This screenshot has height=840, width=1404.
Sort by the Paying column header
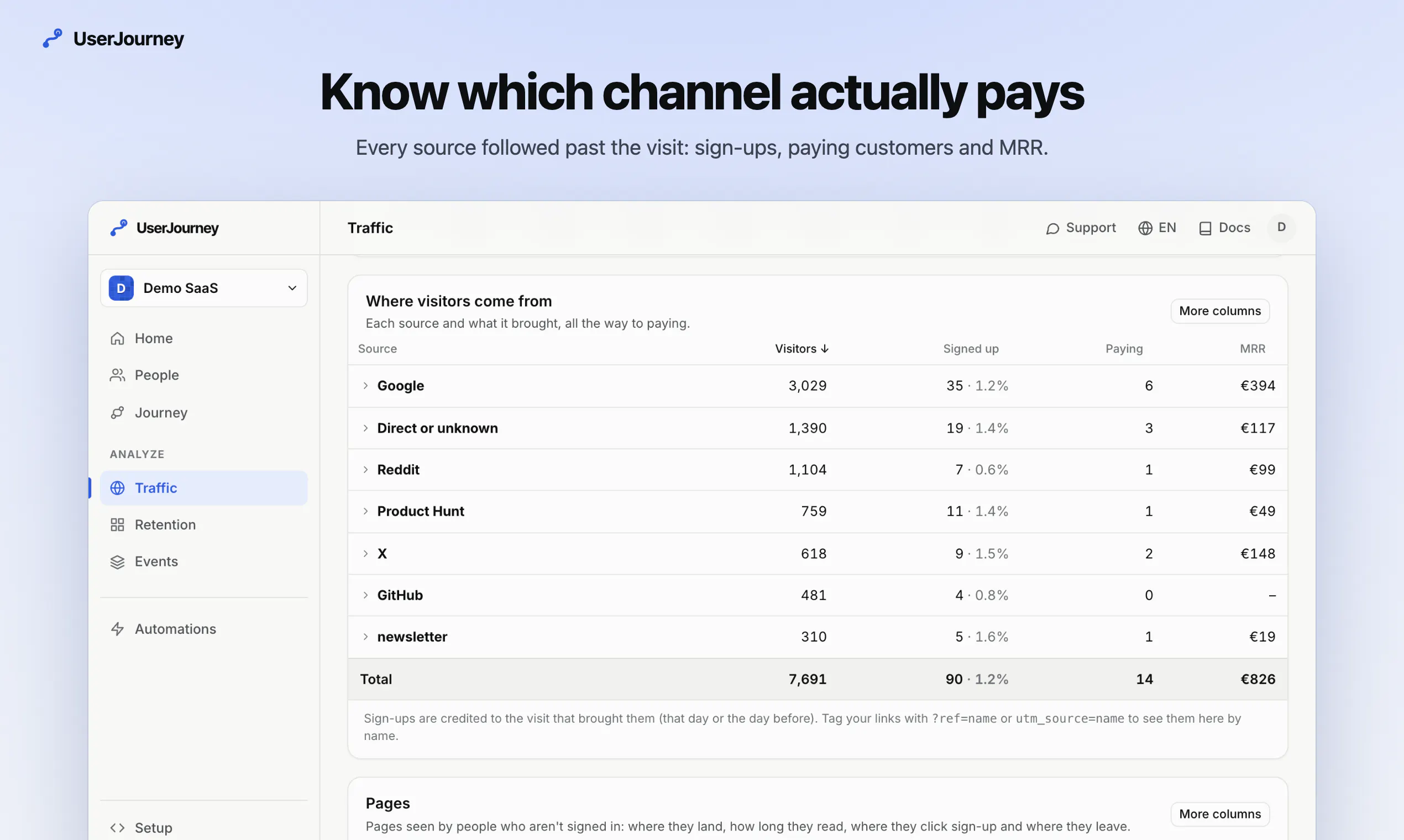(x=1124, y=349)
